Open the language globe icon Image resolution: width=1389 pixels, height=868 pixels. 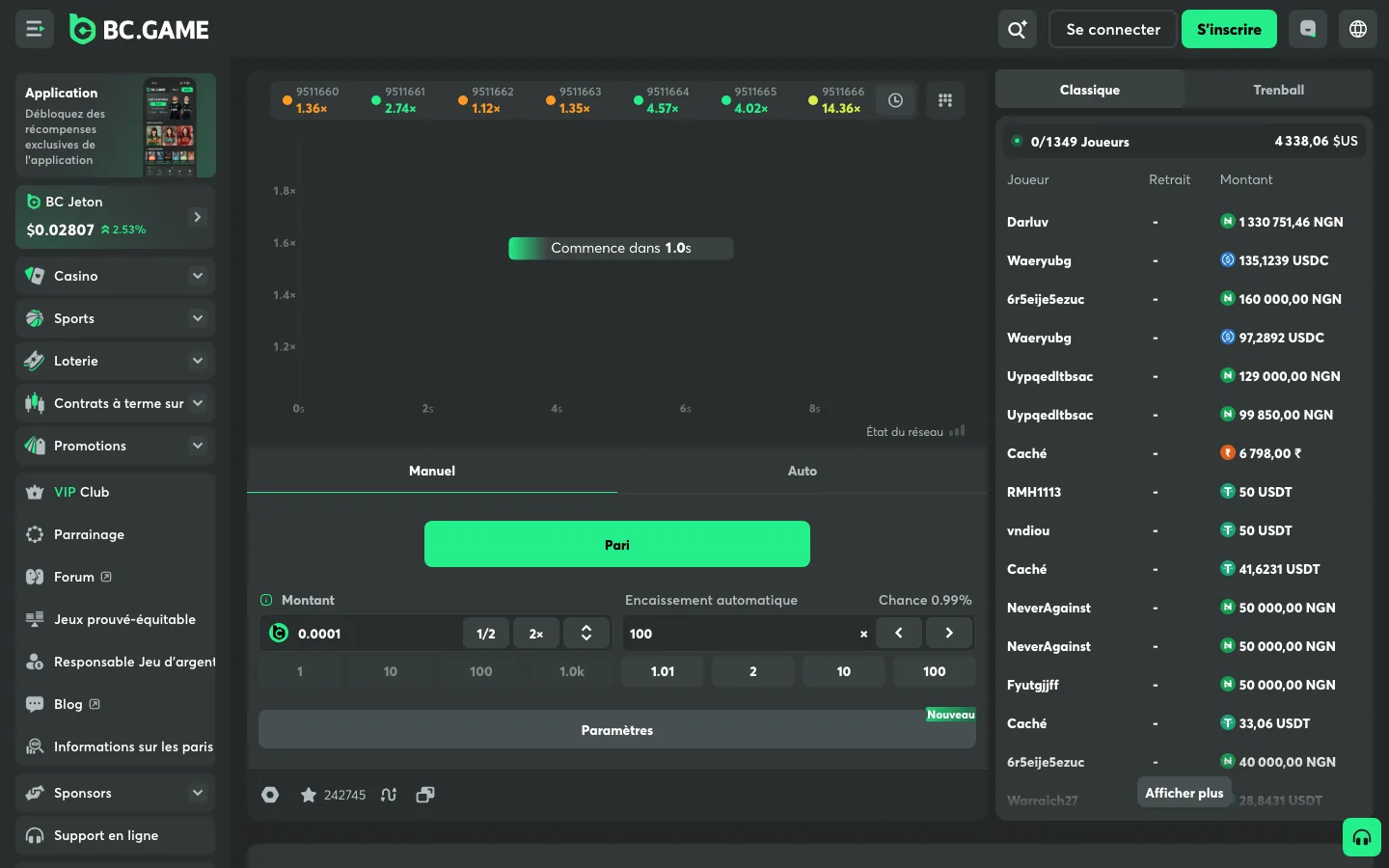pyautogui.click(x=1358, y=29)
